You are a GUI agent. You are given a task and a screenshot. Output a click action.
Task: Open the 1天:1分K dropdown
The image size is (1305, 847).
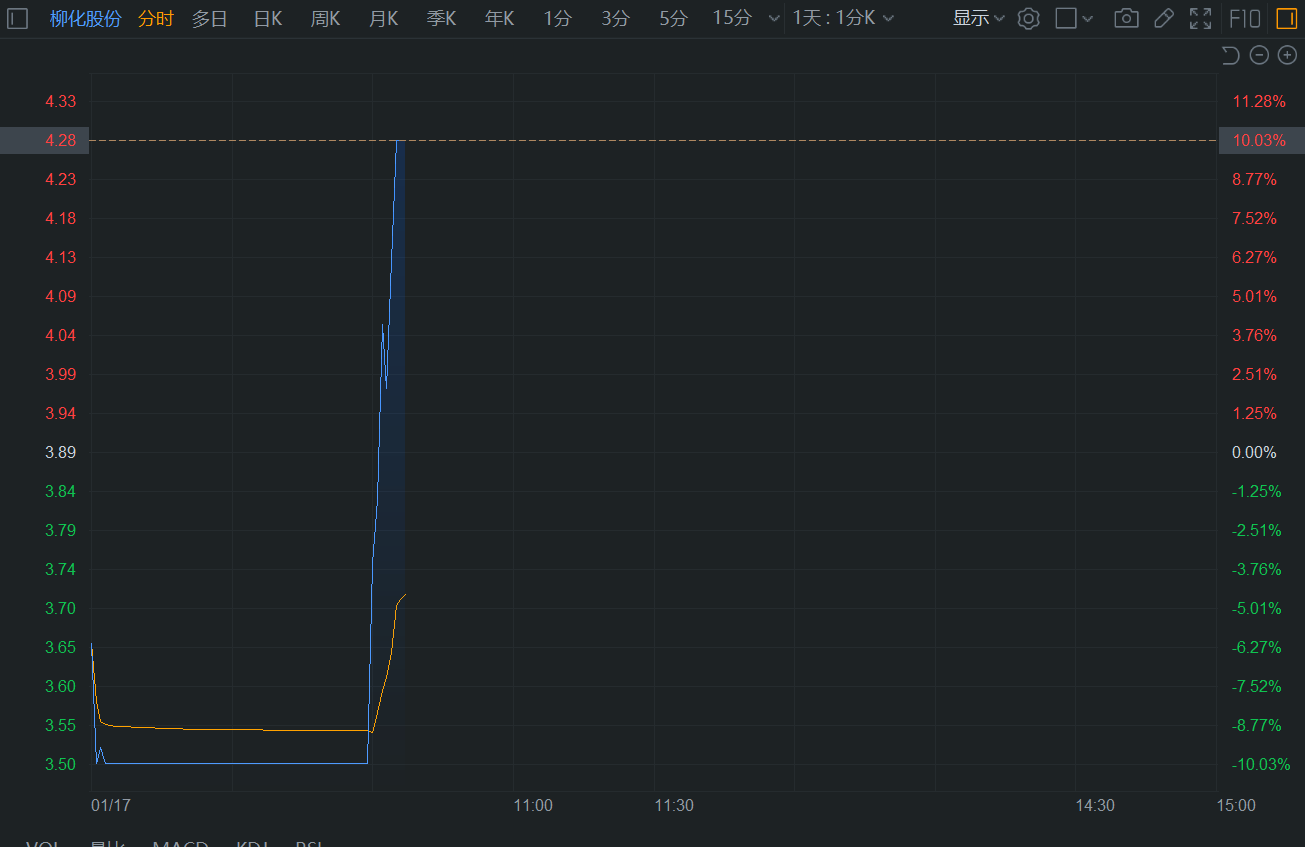point(843,18)
